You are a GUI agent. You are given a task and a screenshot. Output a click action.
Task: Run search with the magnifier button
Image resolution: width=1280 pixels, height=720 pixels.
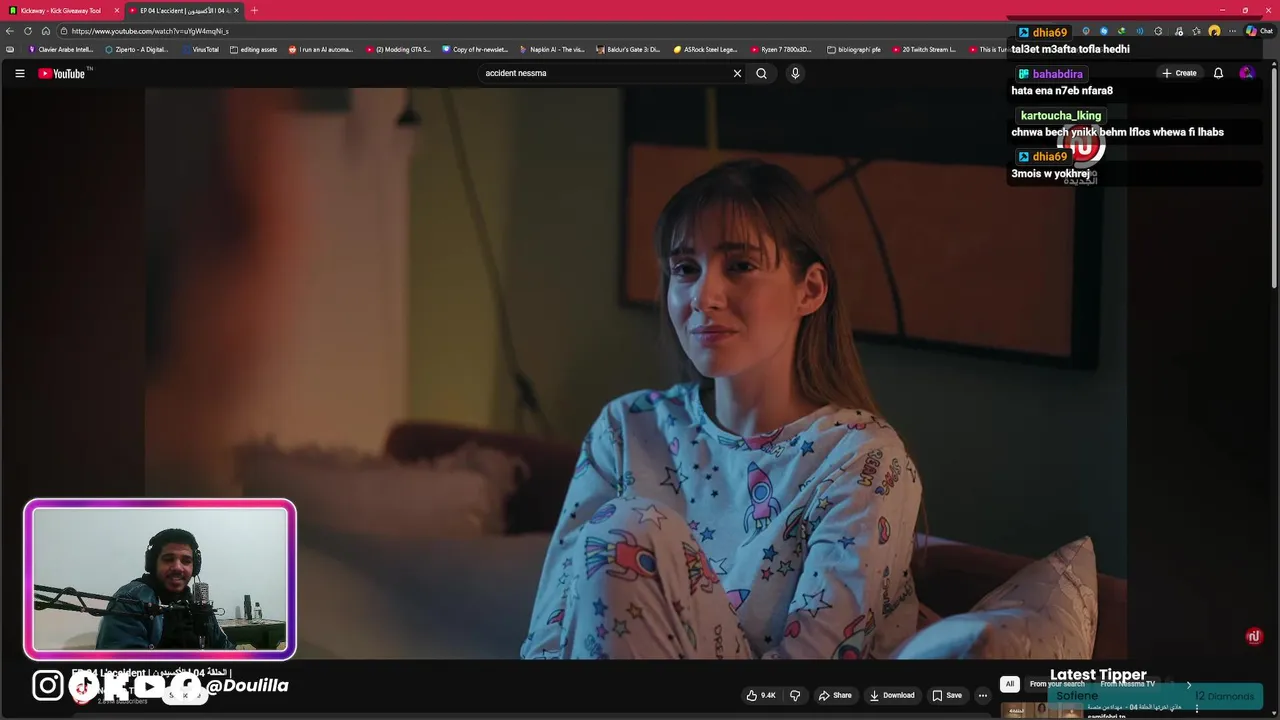pyautogui.click(x=762, y=73)
